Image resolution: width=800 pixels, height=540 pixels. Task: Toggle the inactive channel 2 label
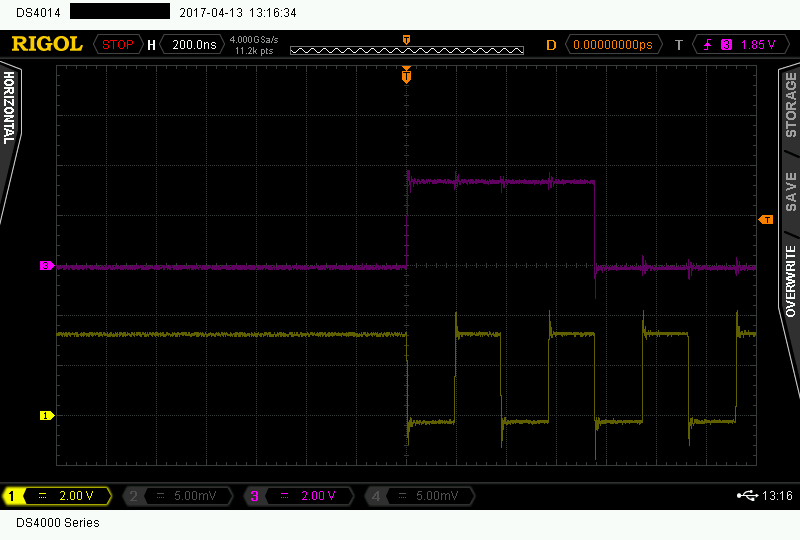coord(133,496)
